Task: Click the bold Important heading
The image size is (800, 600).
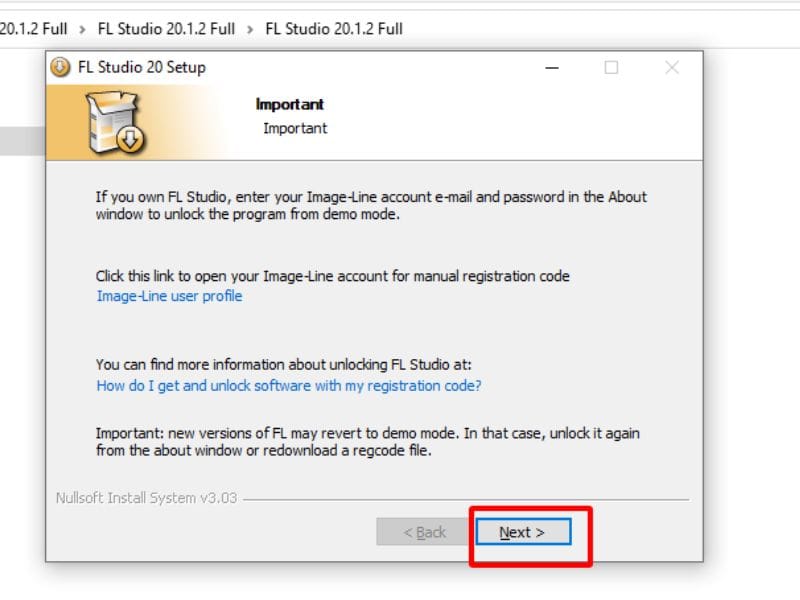Action: pos(290,104)
